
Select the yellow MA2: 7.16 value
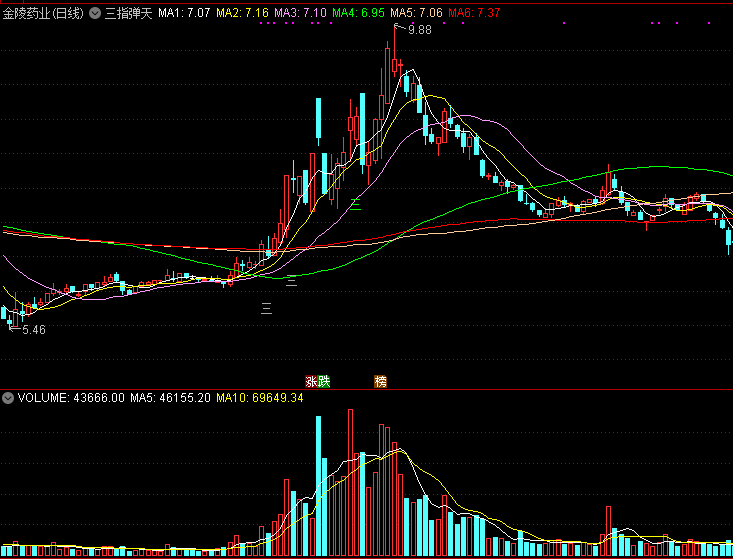[x=242, y=13]
